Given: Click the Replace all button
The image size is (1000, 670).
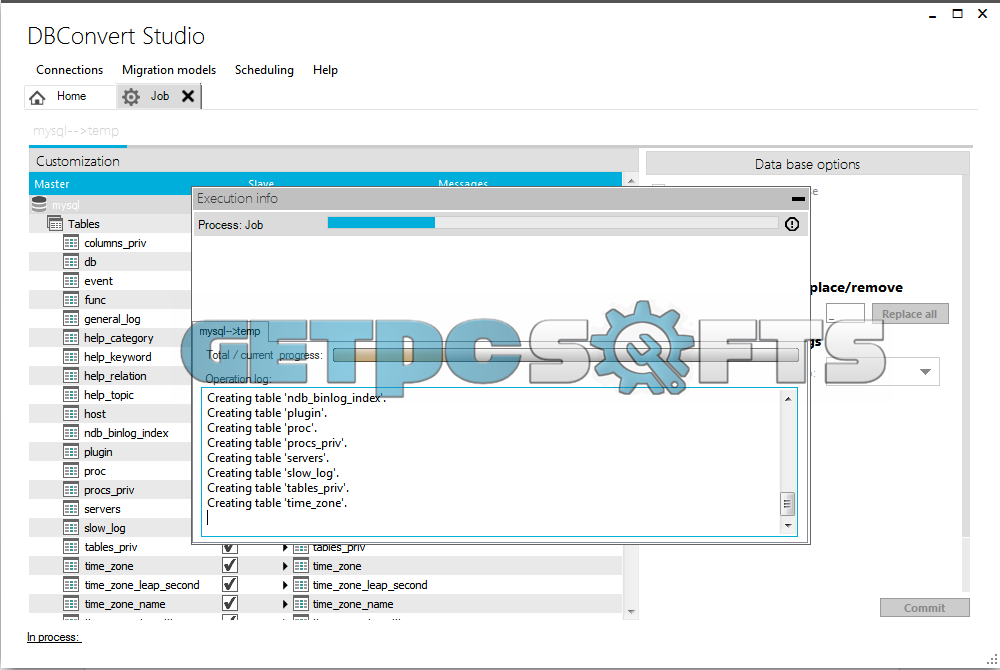Looking at the screenshot, I should pos(909,314).
